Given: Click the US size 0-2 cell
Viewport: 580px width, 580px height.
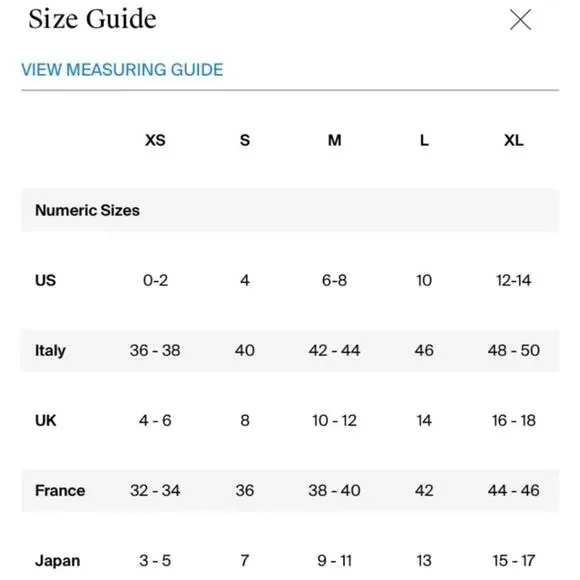Looking at the screenshot, I should tap(155, 280).
